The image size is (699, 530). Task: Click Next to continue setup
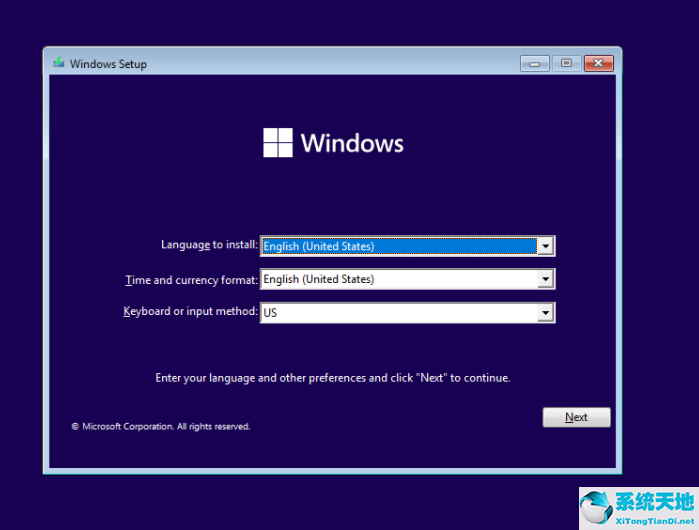pyautogui.click(x=576, y=417)
